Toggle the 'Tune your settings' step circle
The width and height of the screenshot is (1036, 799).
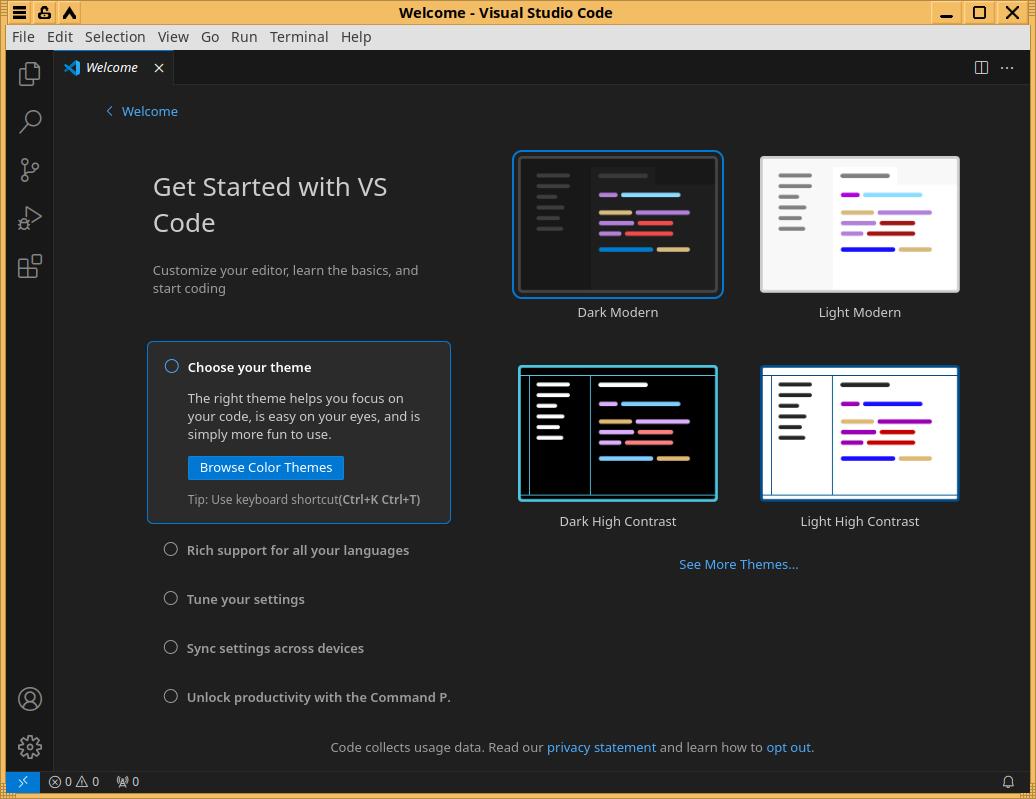pyautogui.click(x=171, y=598)
